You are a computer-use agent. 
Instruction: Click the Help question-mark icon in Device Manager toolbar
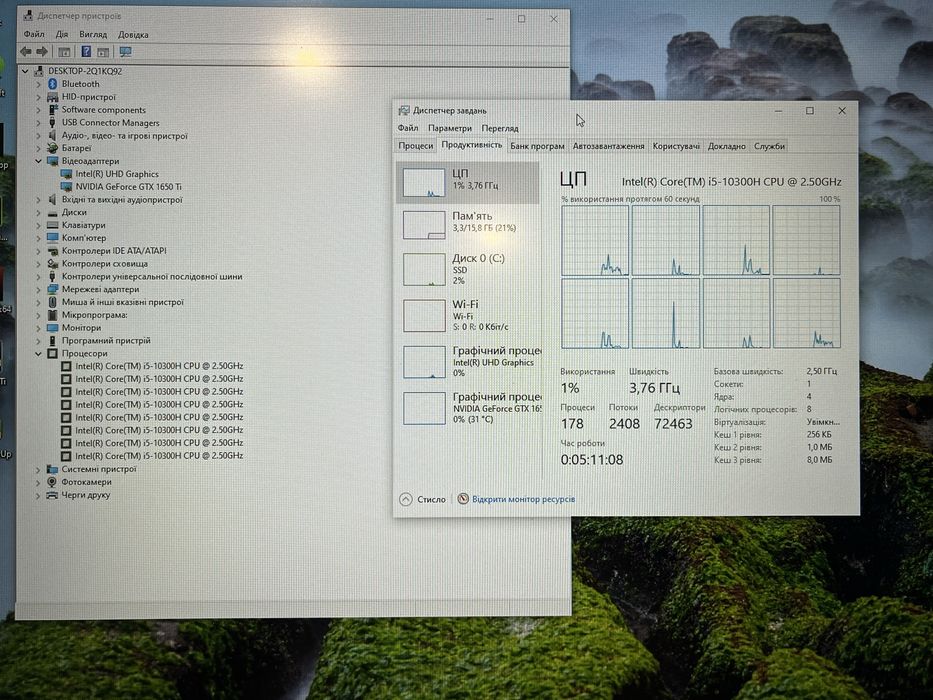click(x=86, y=52)
